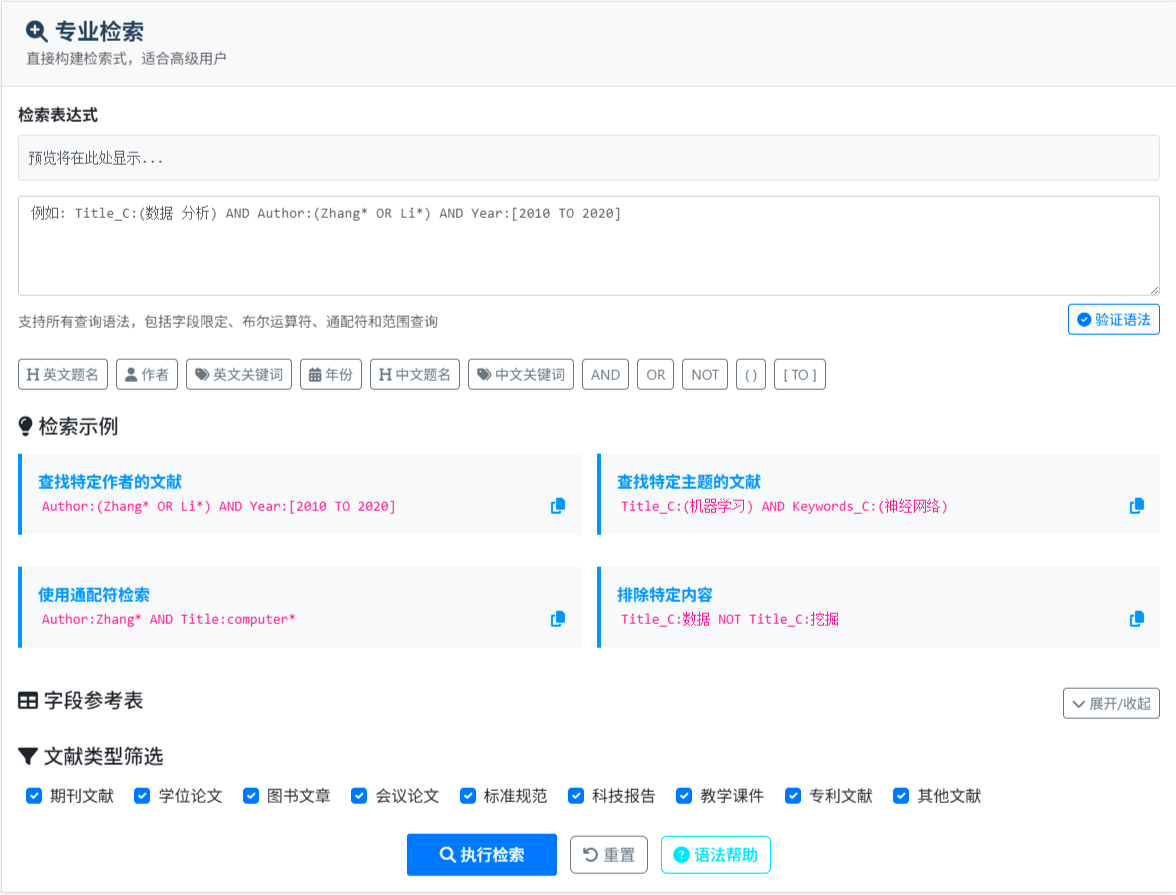
Task: Insert the AND operator
Action: click(605, 374)
